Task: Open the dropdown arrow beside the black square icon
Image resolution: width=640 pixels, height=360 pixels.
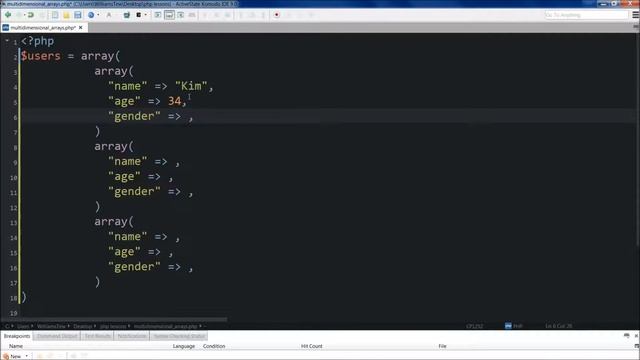Action: pyautogui.click(x=146, y=15)
